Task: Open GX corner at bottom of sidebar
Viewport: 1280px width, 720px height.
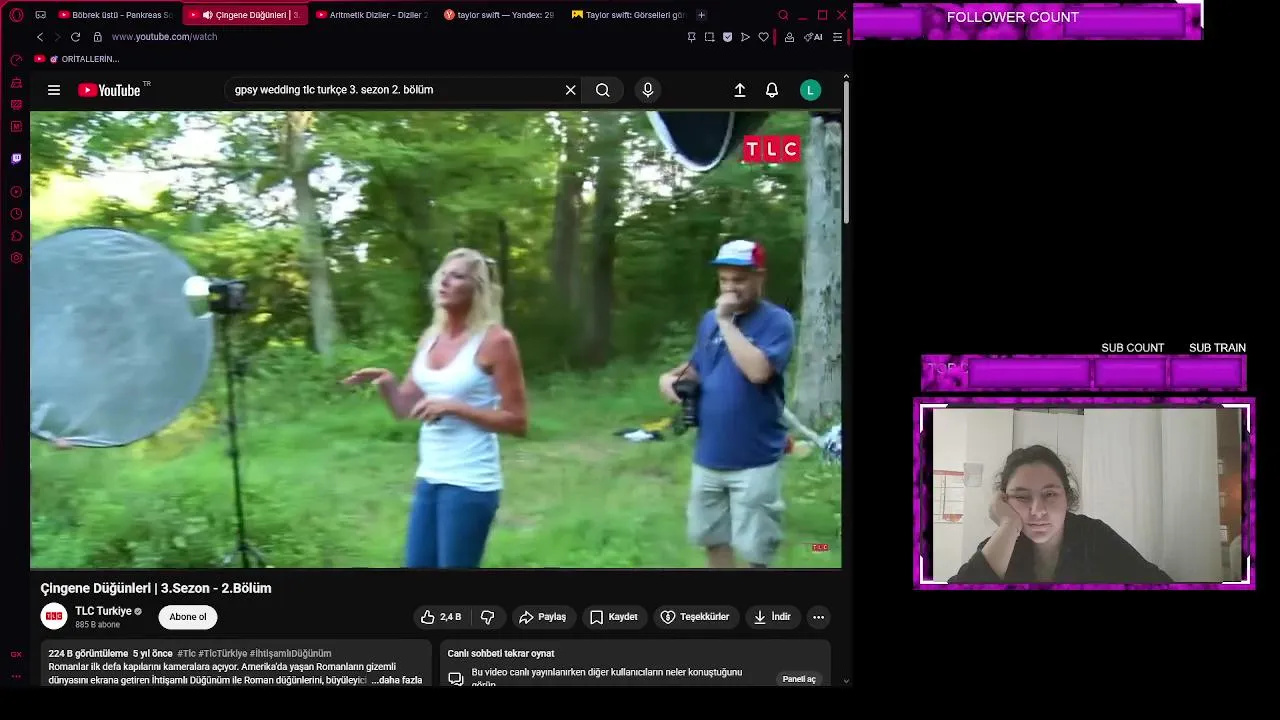Action: point(16,654)
